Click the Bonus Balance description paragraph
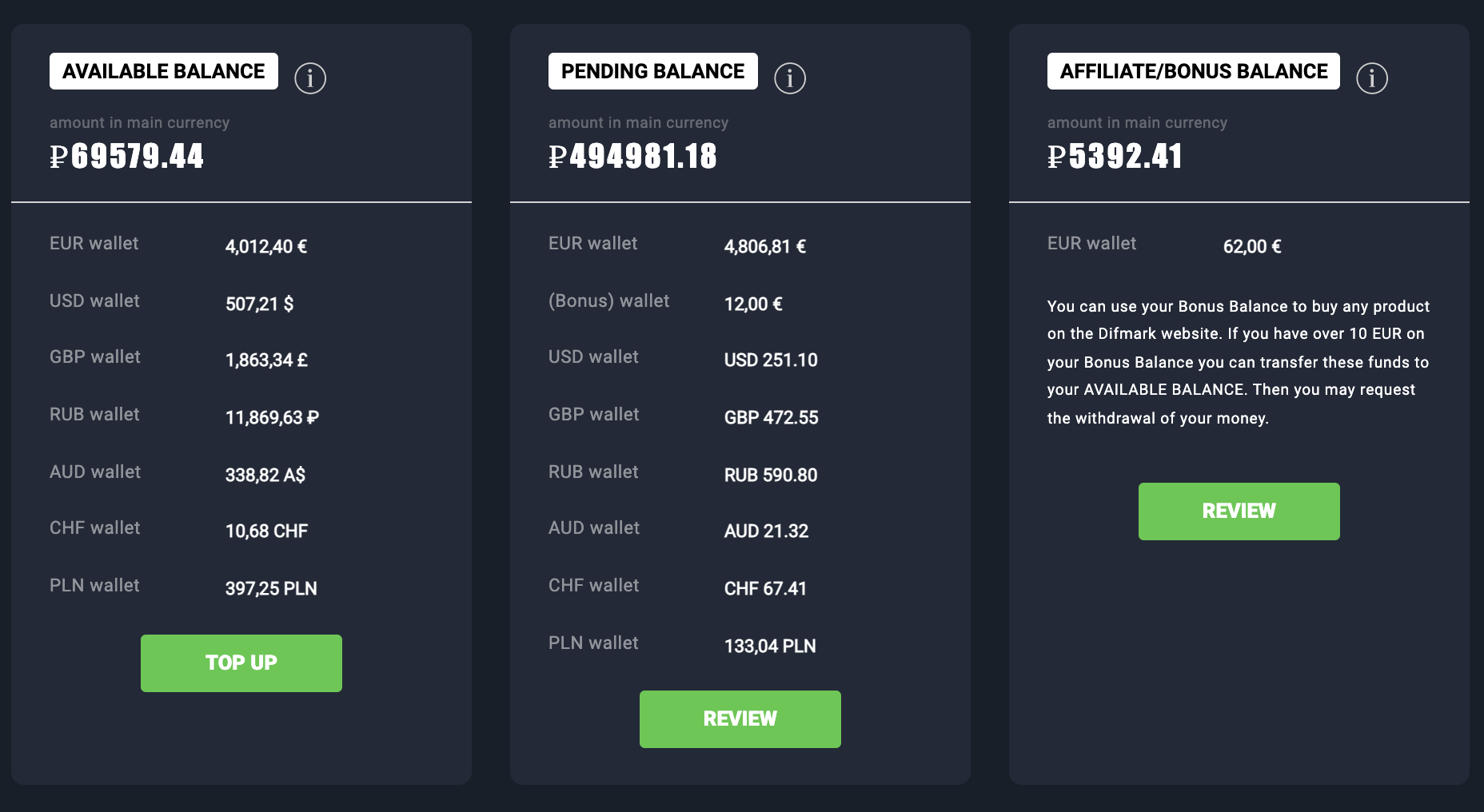The height and width of the screenshot is (812, 1484). tap(1238, 362)
